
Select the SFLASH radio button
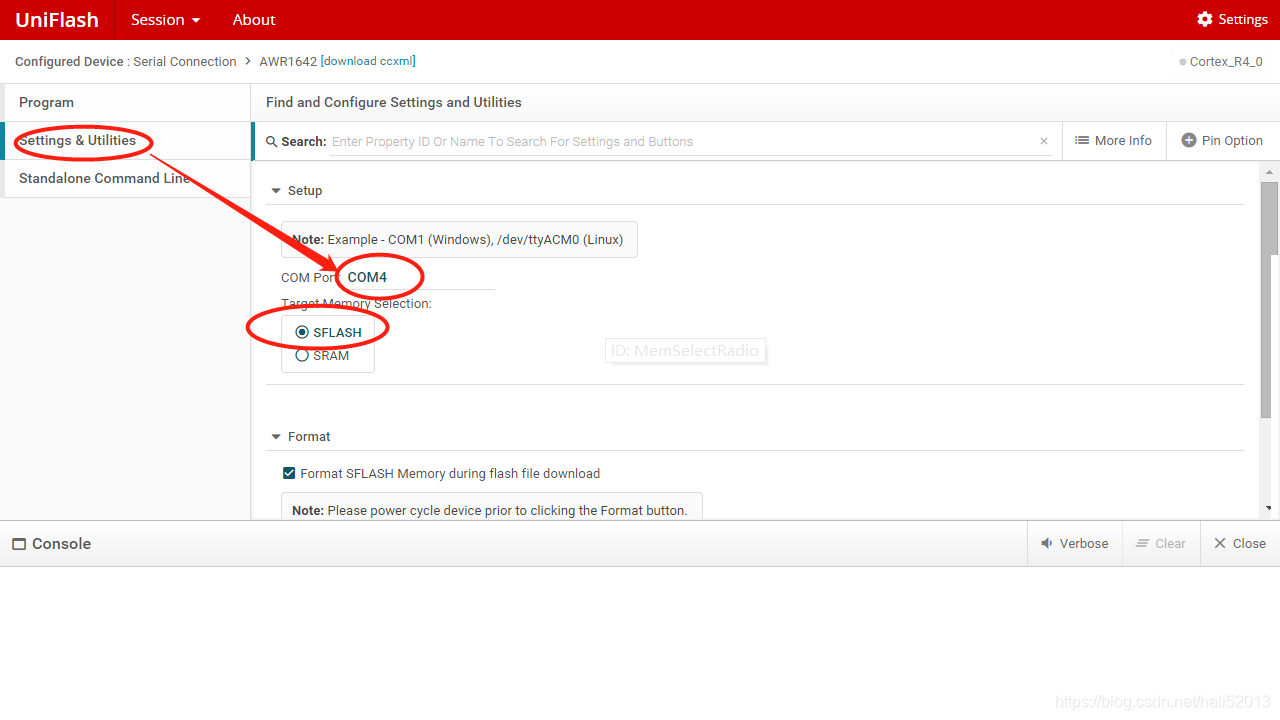pos(302,332)
